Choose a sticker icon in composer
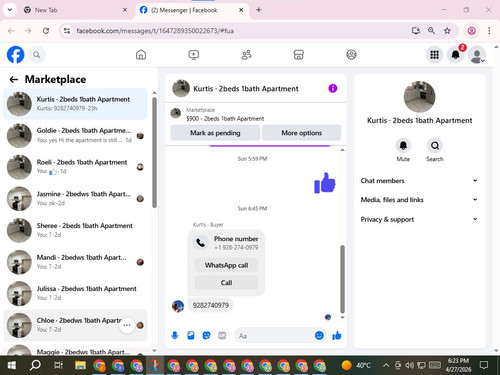This screenshot has height=375, width=500. click(x=206, y=335)
